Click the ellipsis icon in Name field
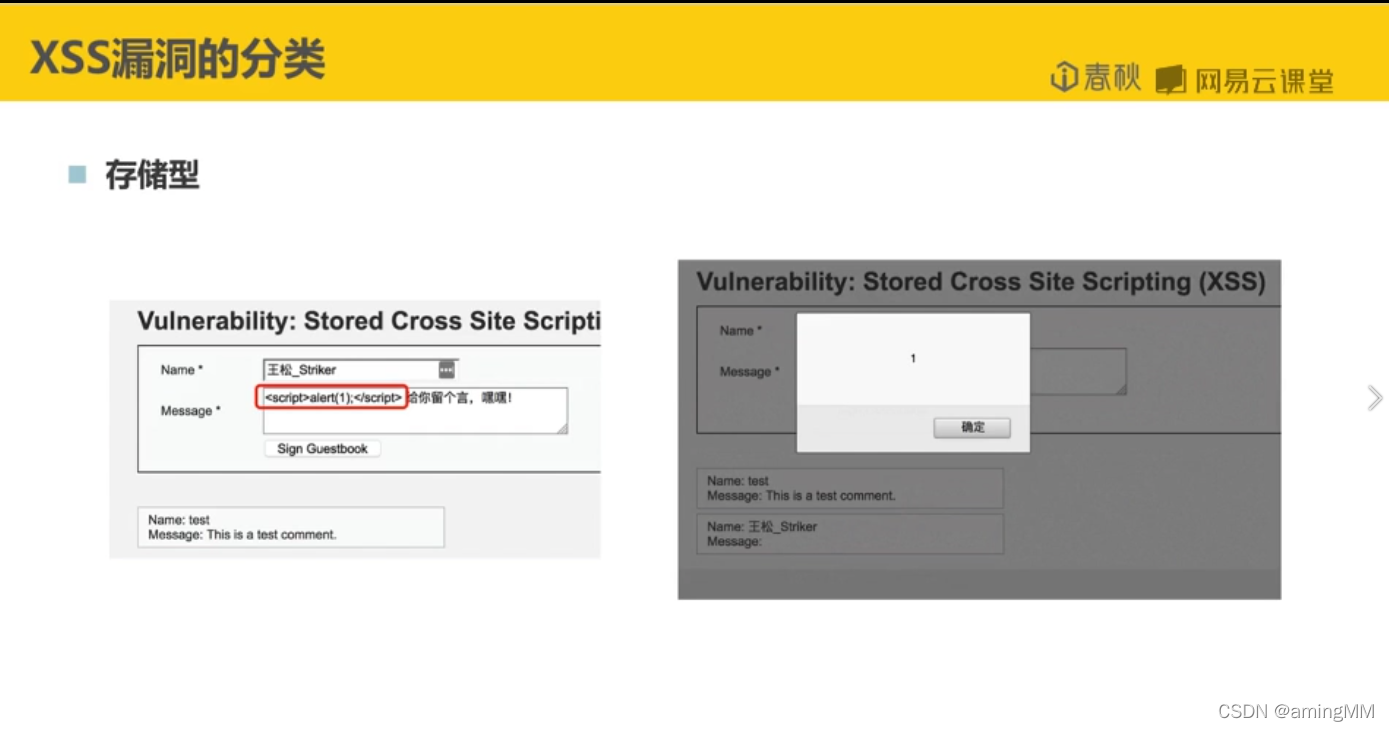1389x731 pixels. [446, 370]
